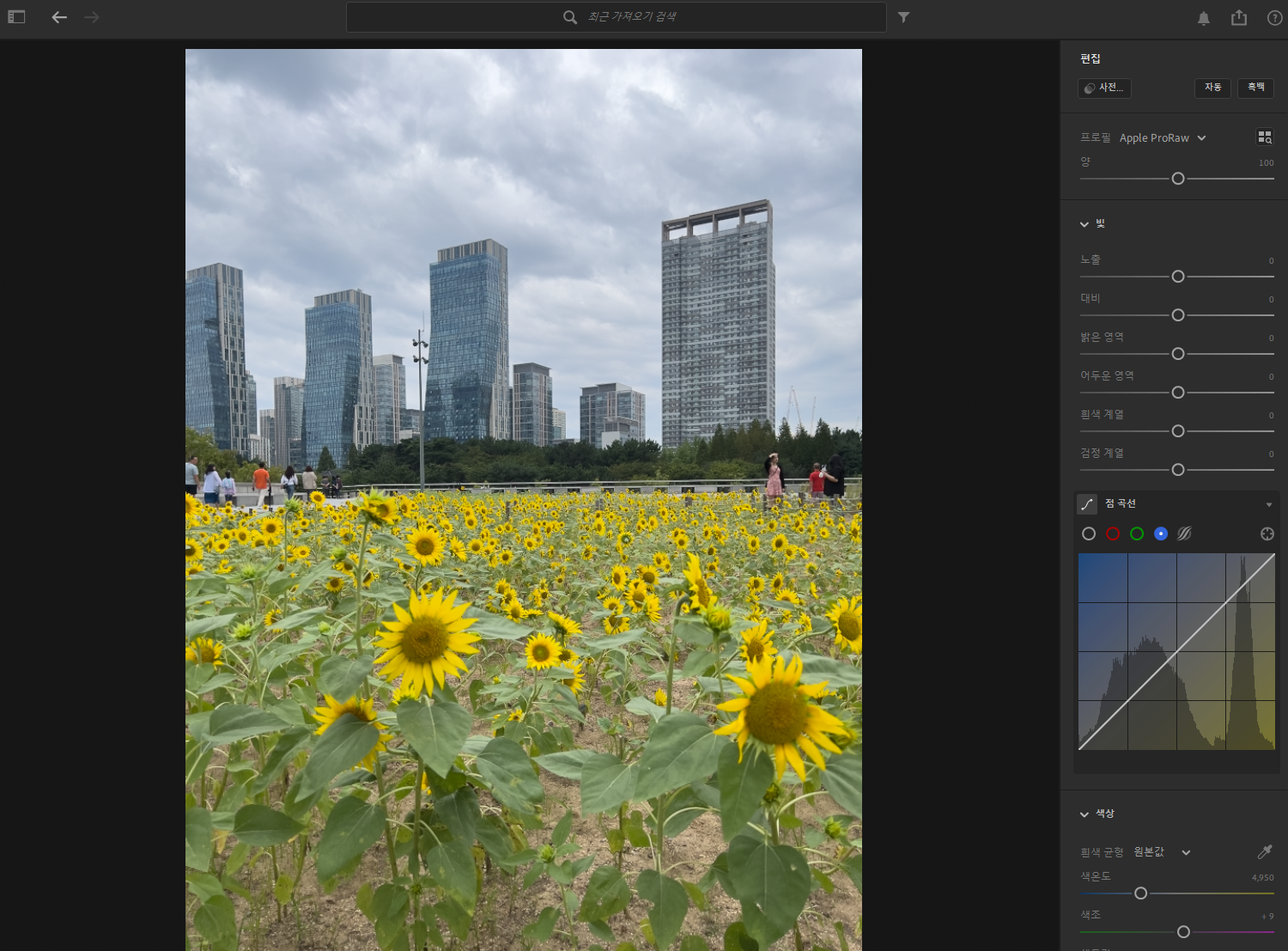Image resolution: width=1288 pixels, height=951 pixels.
Task: Open the Apple ProRaw profile dropdown
Action: [x=1163, y=137]
